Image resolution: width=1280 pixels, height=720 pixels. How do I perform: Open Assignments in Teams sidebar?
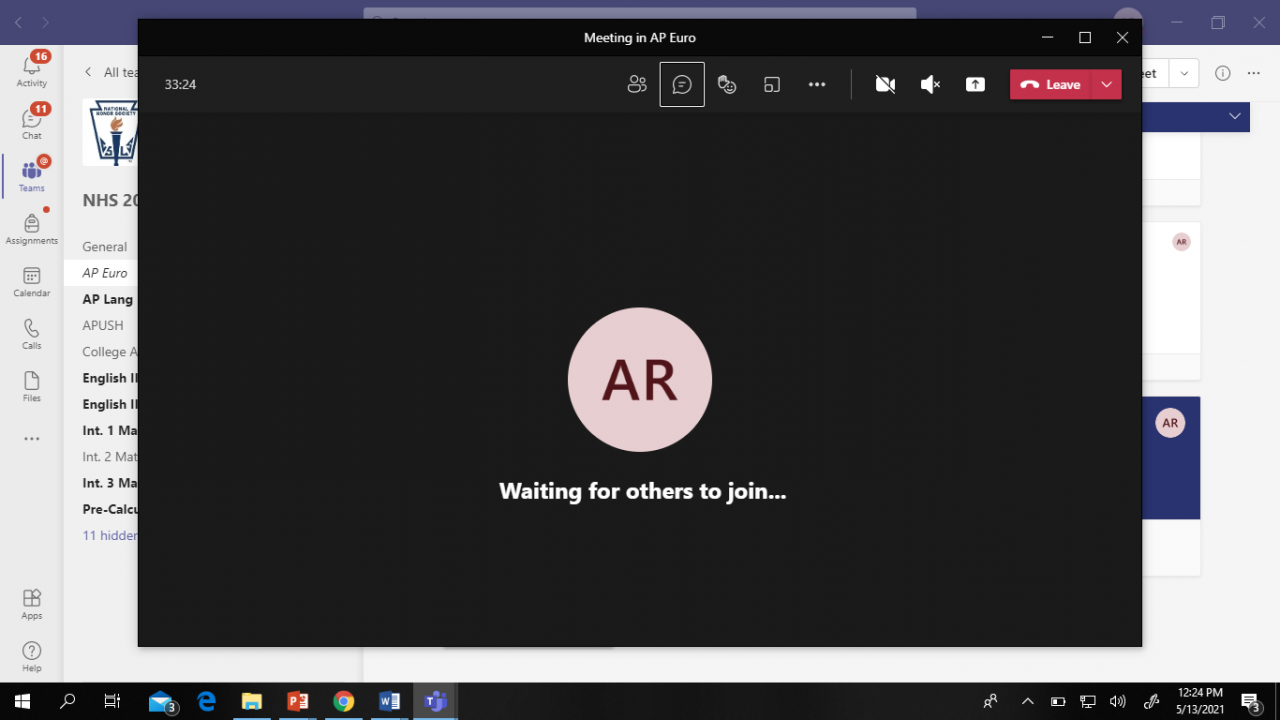[x=32, y=229]
